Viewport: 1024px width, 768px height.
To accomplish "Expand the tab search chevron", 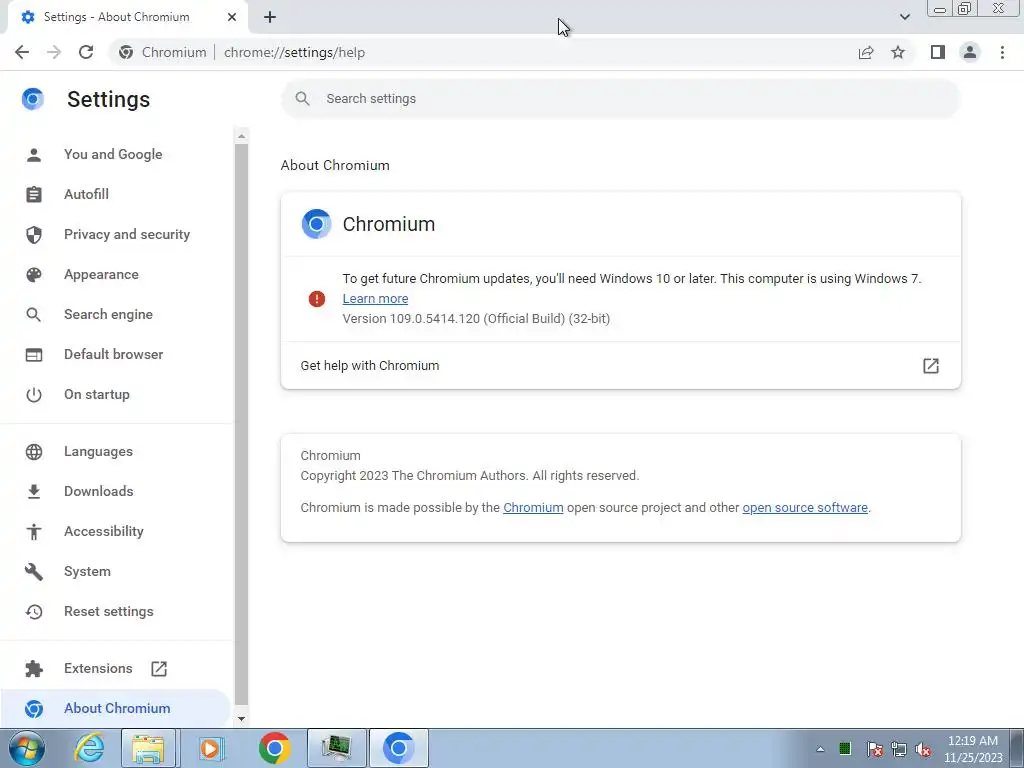I will [904, 17].
